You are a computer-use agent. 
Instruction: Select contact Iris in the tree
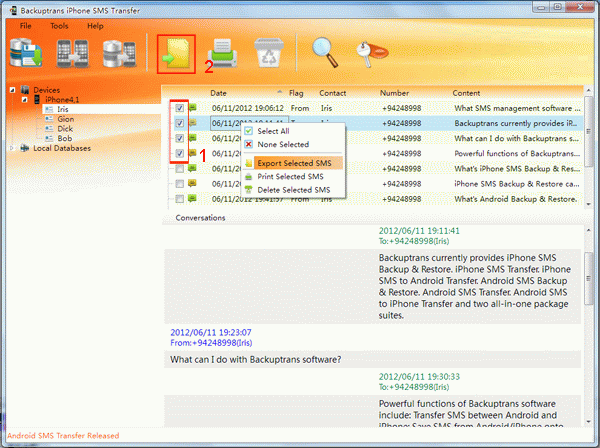click(x=63, y=109)
